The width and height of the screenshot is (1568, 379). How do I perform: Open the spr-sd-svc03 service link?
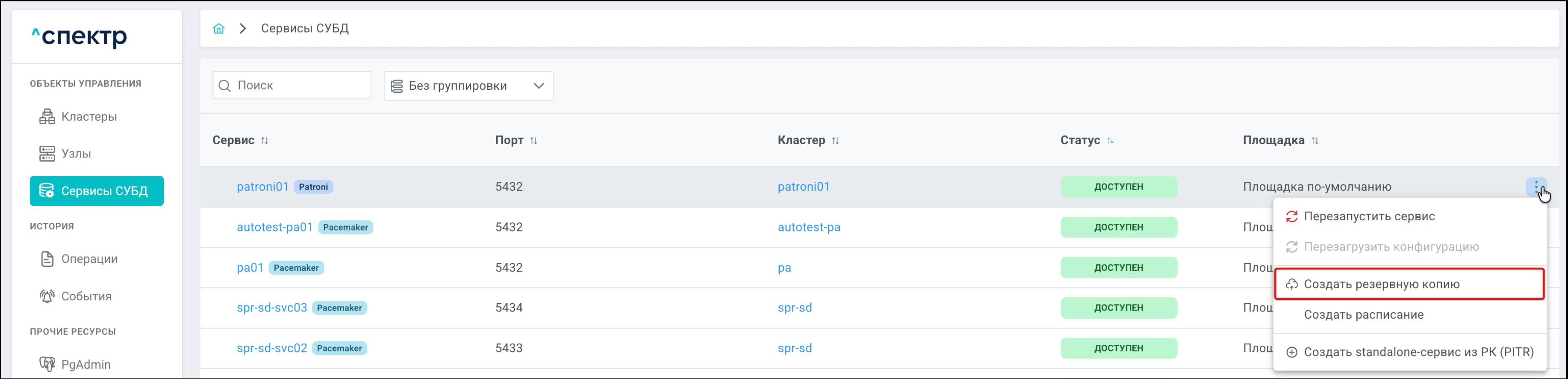tap(271, 308)
